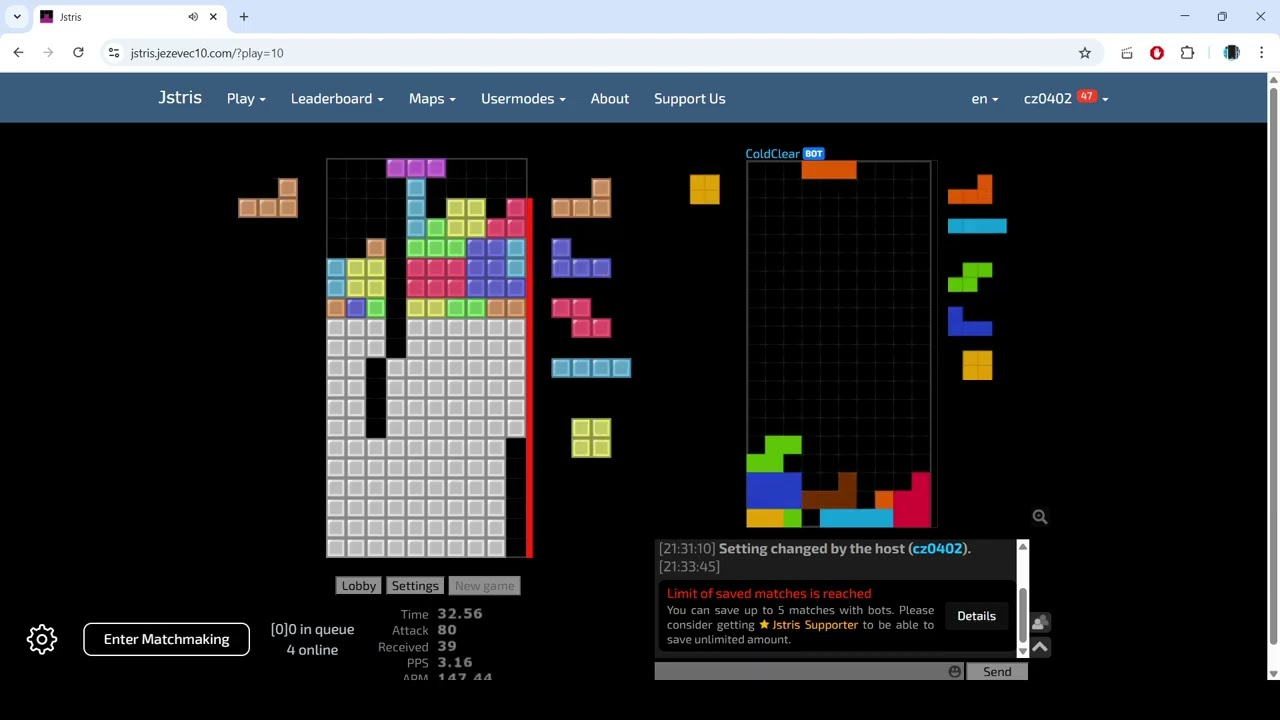View site information icon in address bar
This screenshot has width=1280, height=720.
114,53
